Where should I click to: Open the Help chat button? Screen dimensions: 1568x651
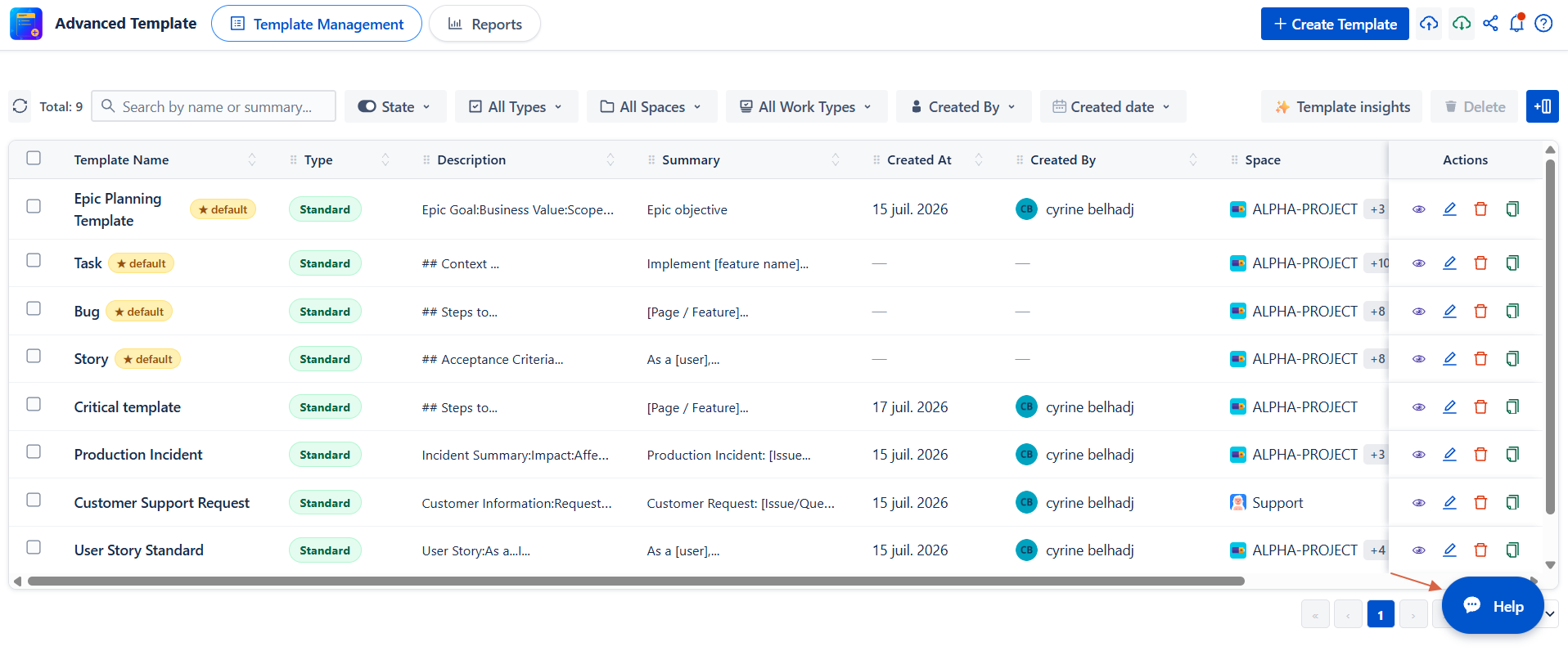click(1493, 606)
